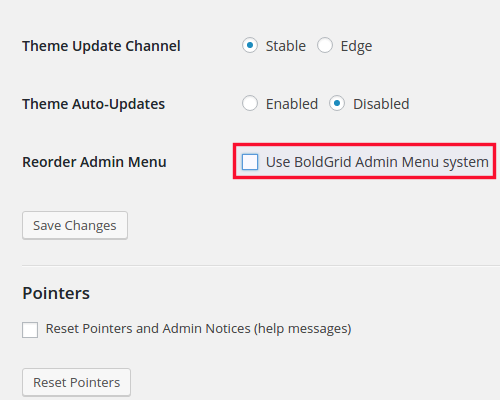
Task: Choose the Enabled radio button for auto-updates
Action: coord(250,103)
